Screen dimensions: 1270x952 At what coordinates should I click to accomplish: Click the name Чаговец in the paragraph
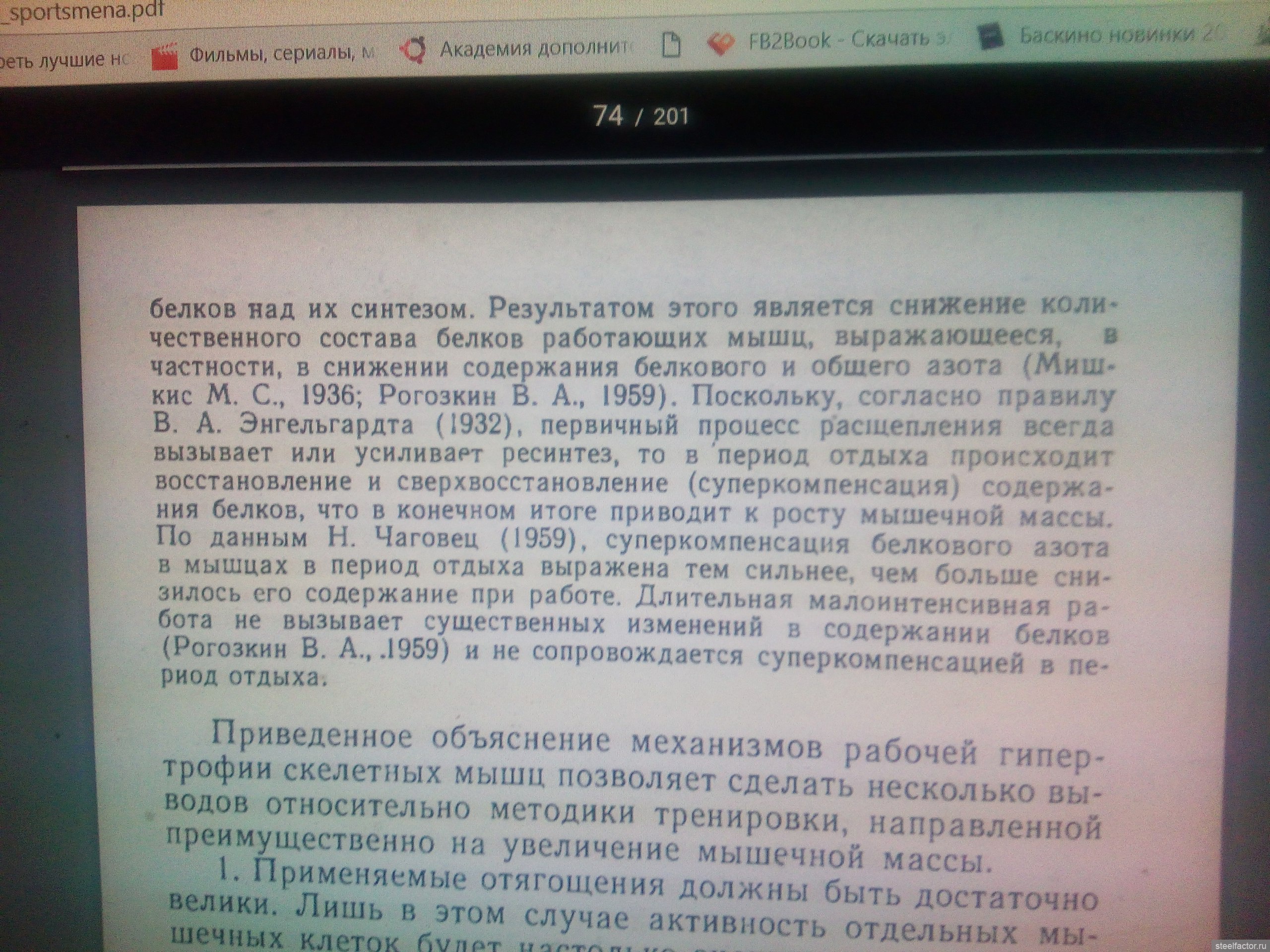click(x=426, y=537)
